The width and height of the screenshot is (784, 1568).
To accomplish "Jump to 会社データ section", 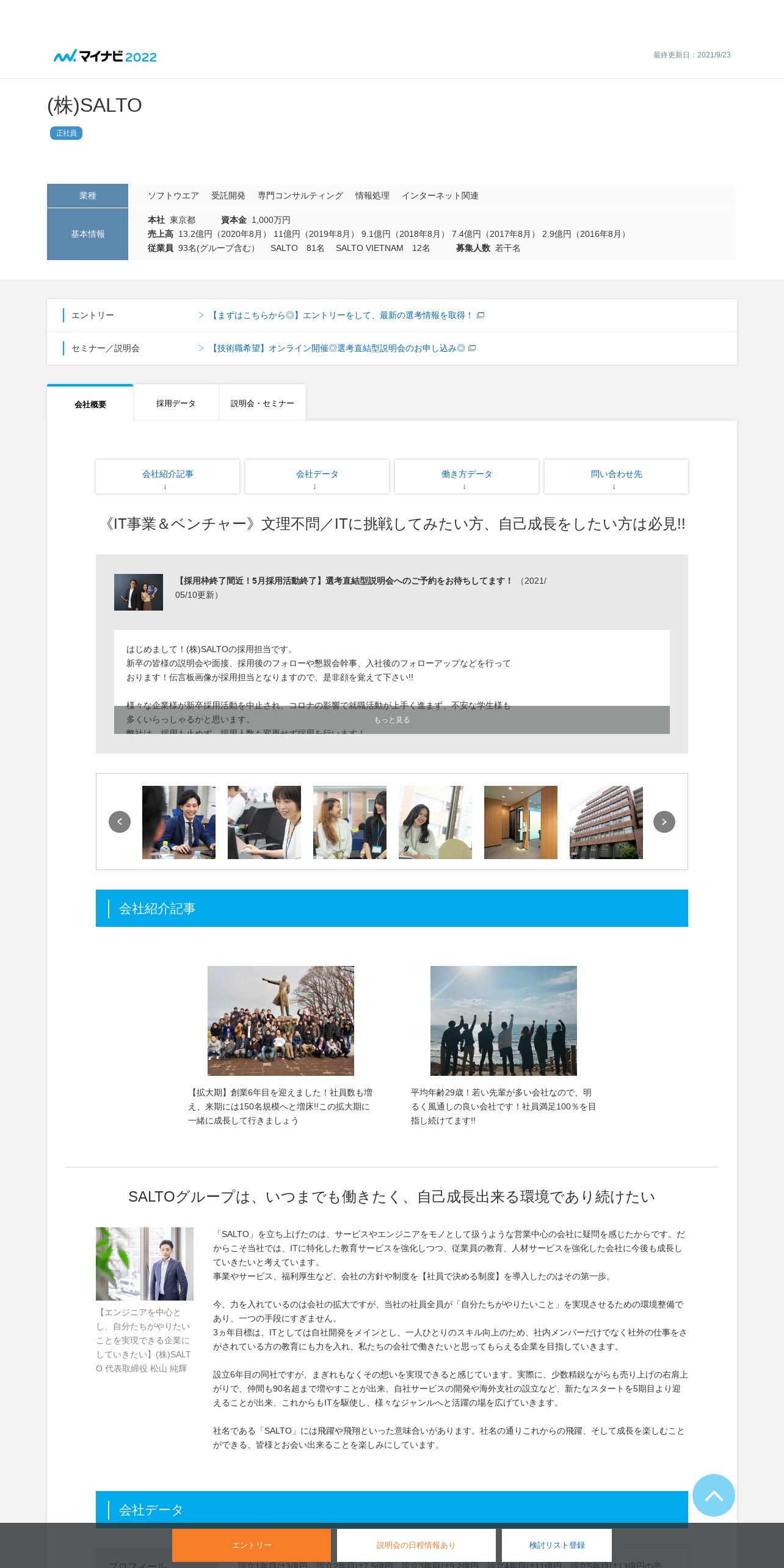I will [317, 476].
